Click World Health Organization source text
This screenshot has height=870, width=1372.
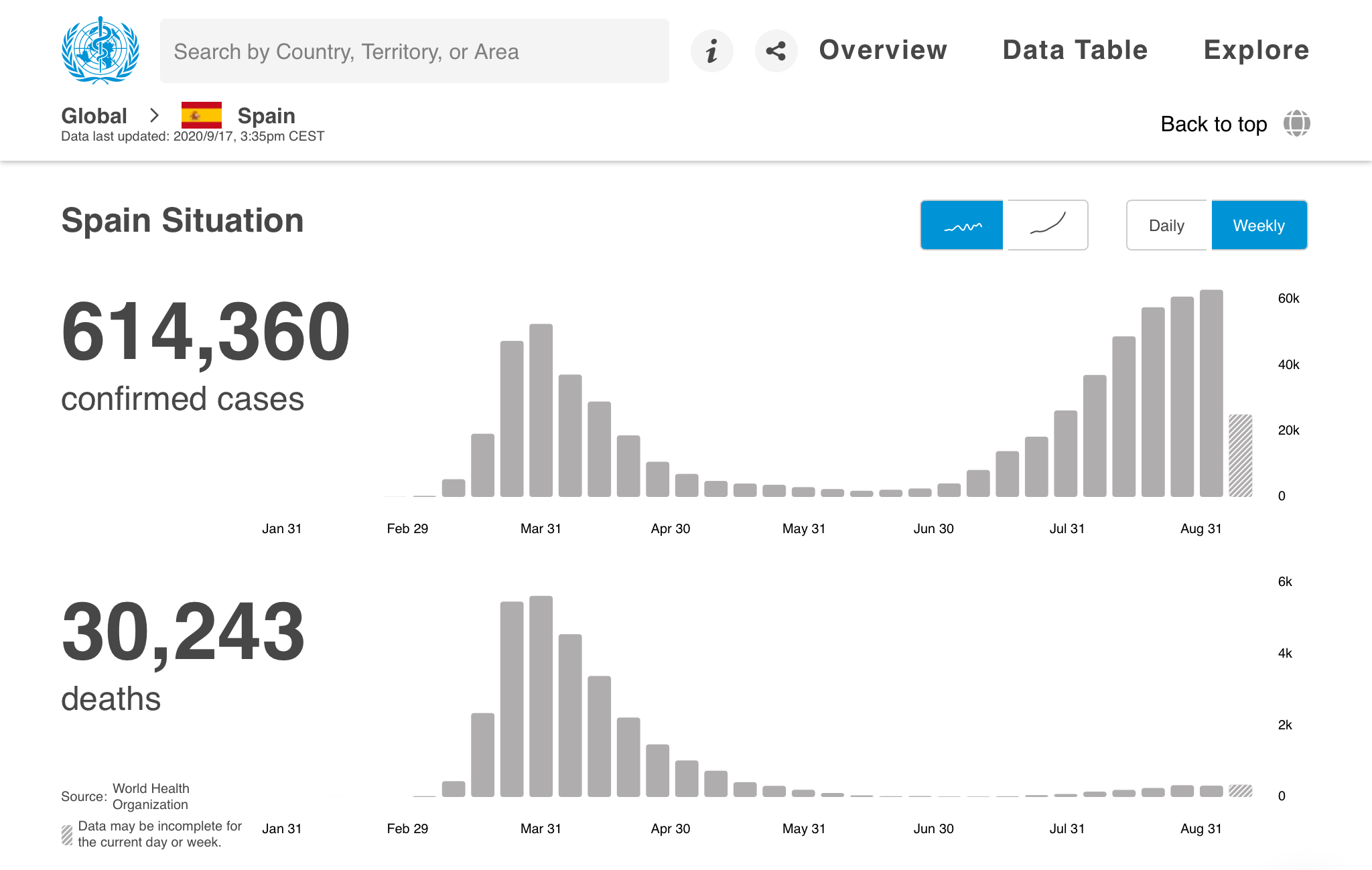click(151, 796)
